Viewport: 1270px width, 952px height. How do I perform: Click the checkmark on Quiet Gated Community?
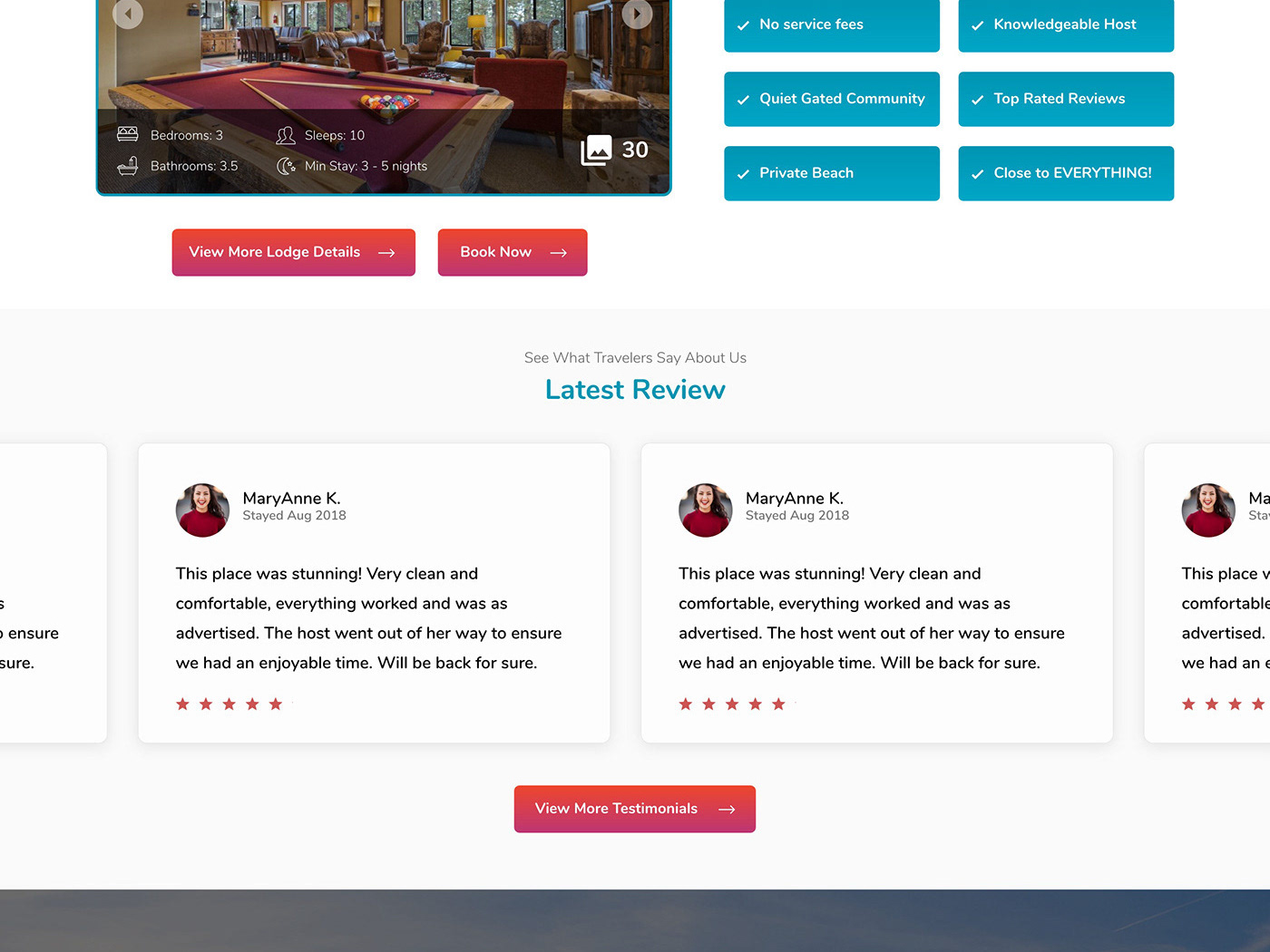pos(743,100)
